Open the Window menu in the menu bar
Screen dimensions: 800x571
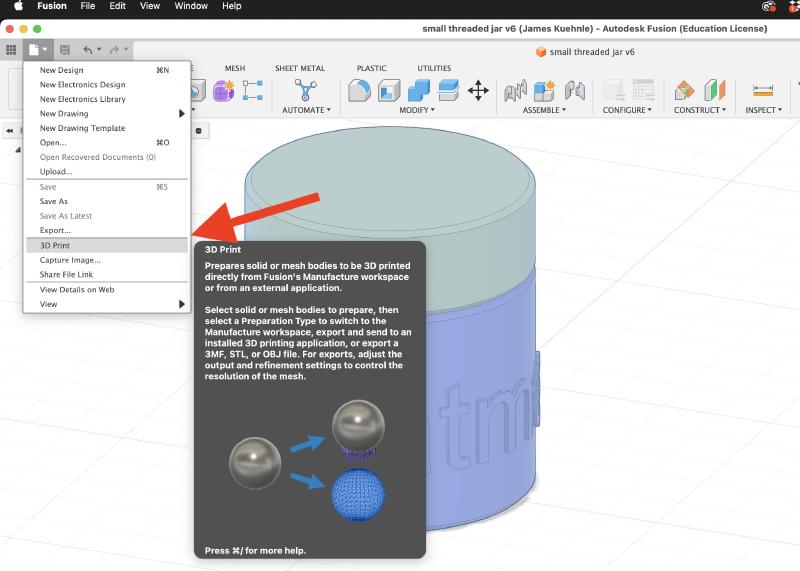pos(191,6)
